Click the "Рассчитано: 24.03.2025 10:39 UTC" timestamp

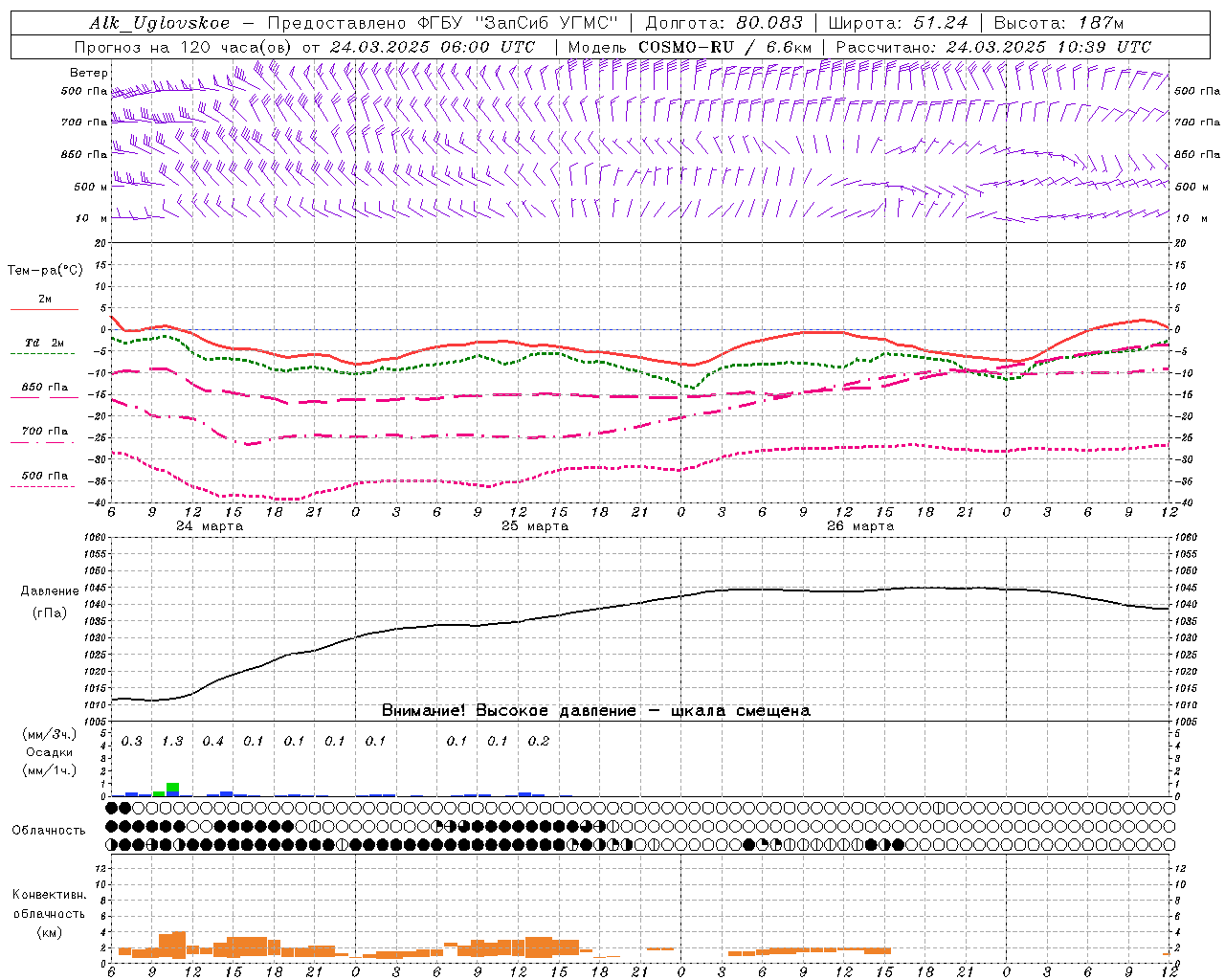coord(993,47)
